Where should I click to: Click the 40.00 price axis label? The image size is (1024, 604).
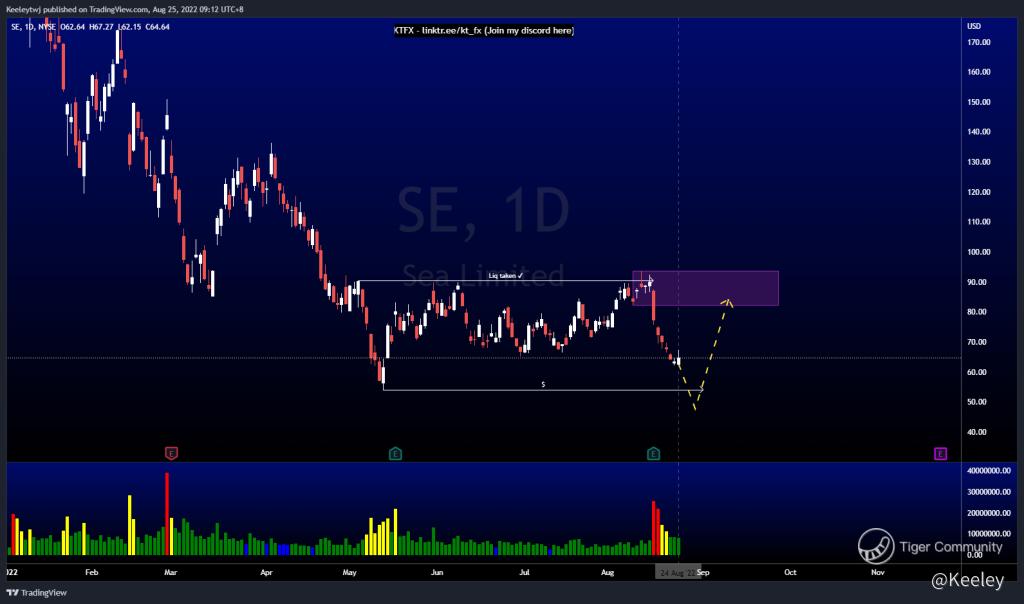(977, 432)
